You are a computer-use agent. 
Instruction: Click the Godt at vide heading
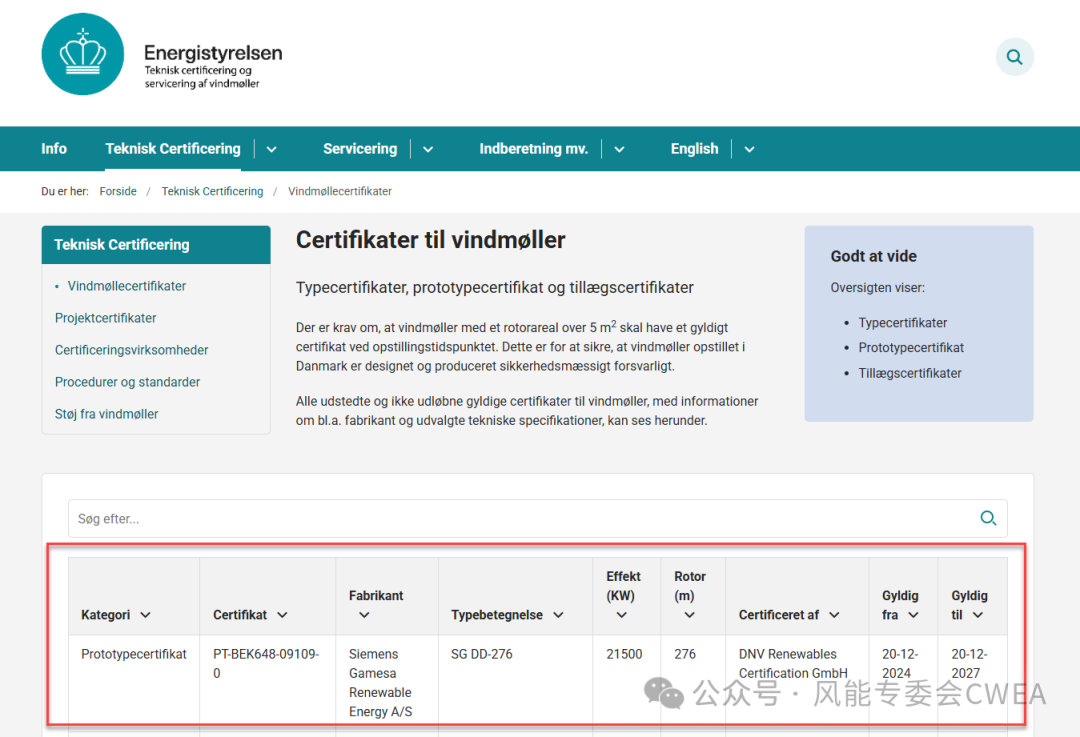coord(873,256)
